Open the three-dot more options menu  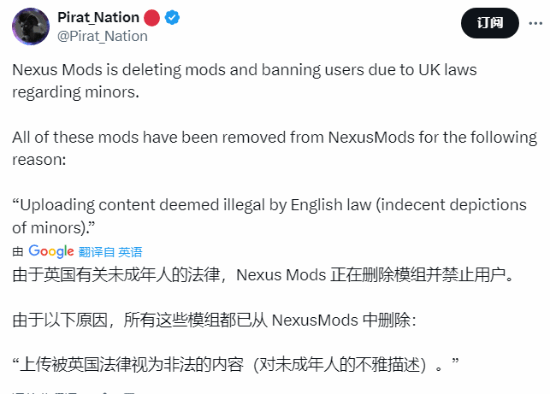click(x=535, y=23)
